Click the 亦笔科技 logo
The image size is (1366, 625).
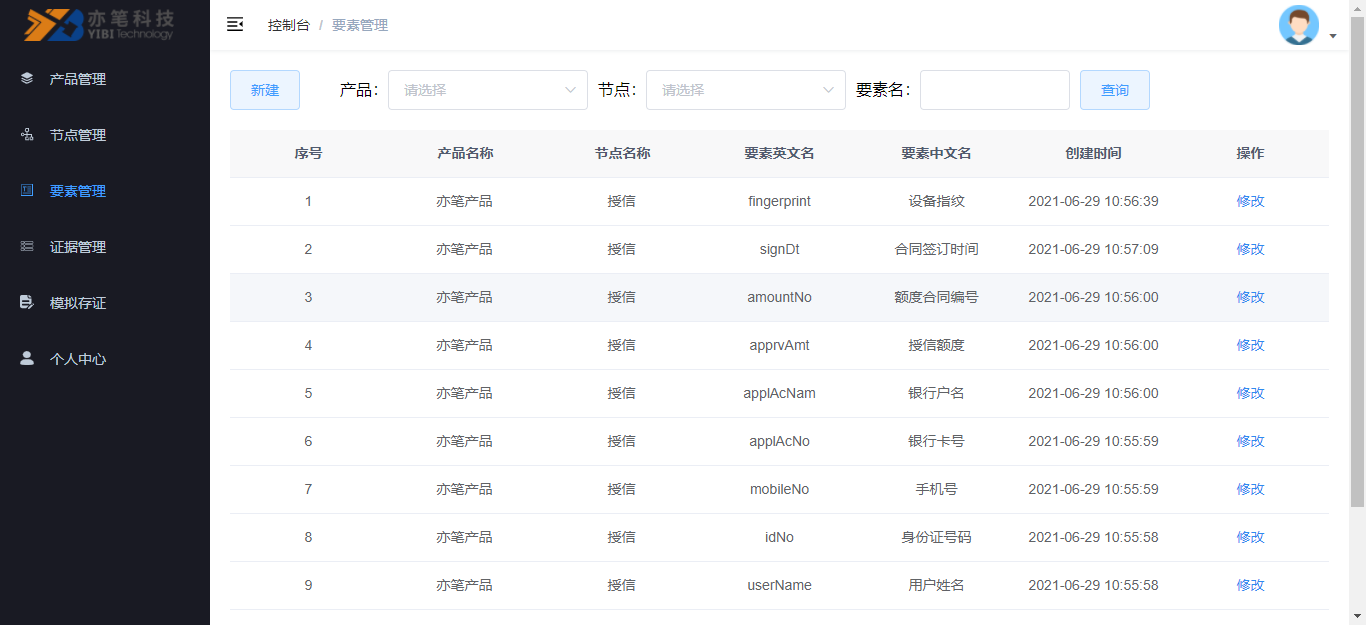100,25
